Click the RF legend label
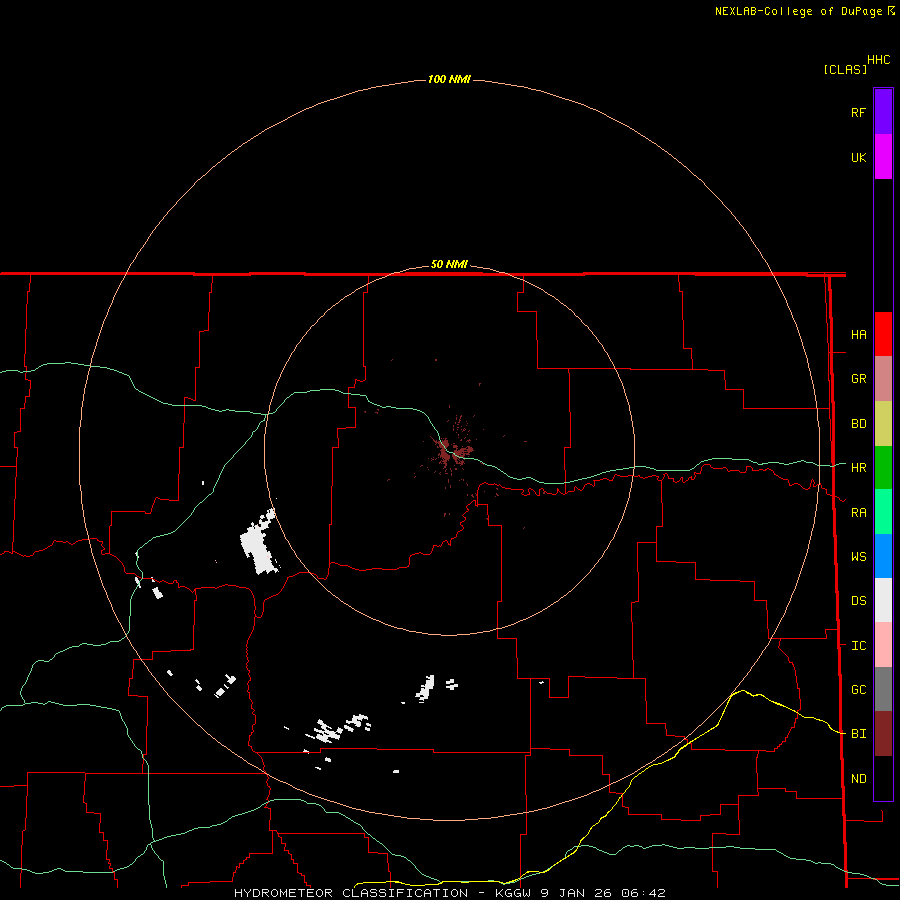The width and height of the screenshot is (900, 900). (858, 112)
